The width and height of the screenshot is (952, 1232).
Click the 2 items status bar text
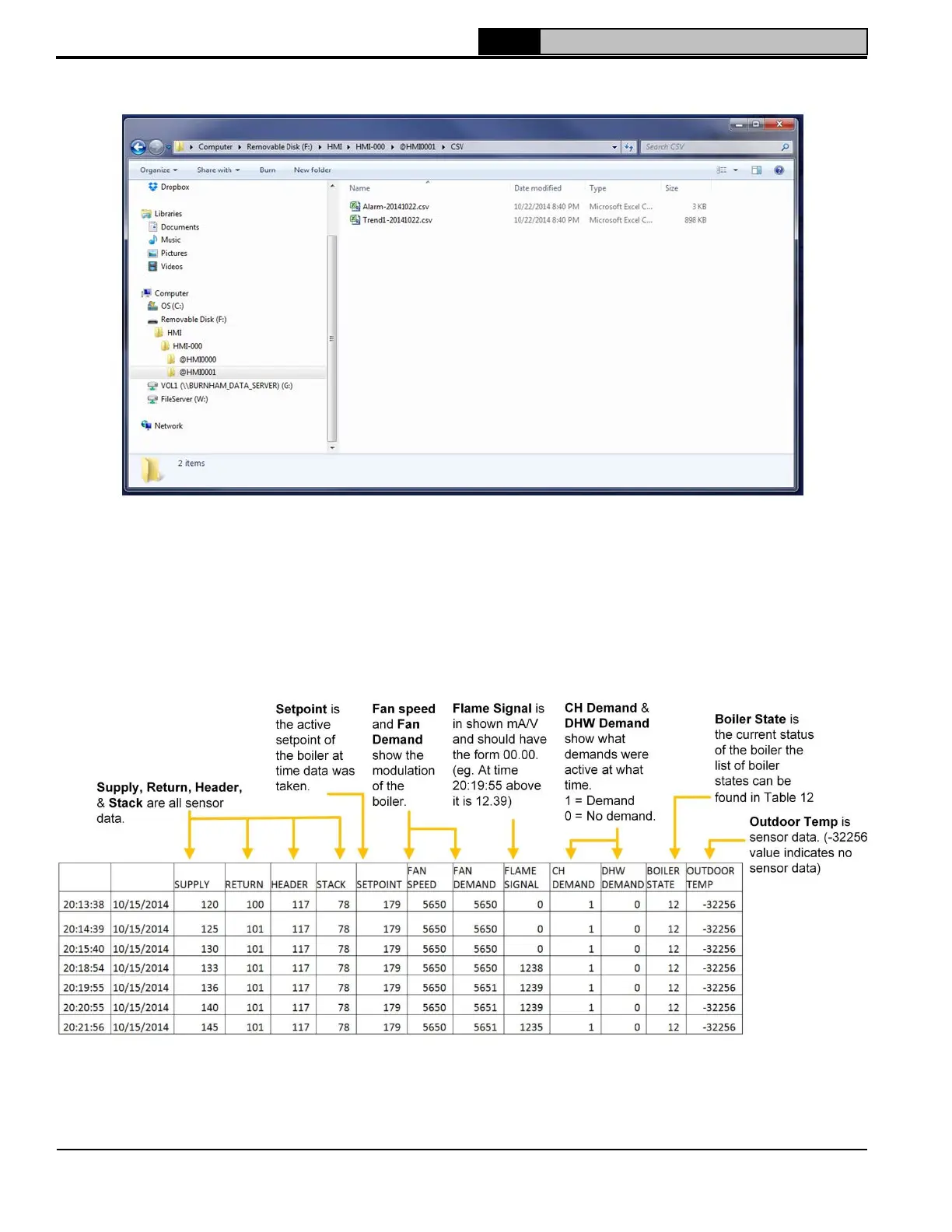point(191,464)
